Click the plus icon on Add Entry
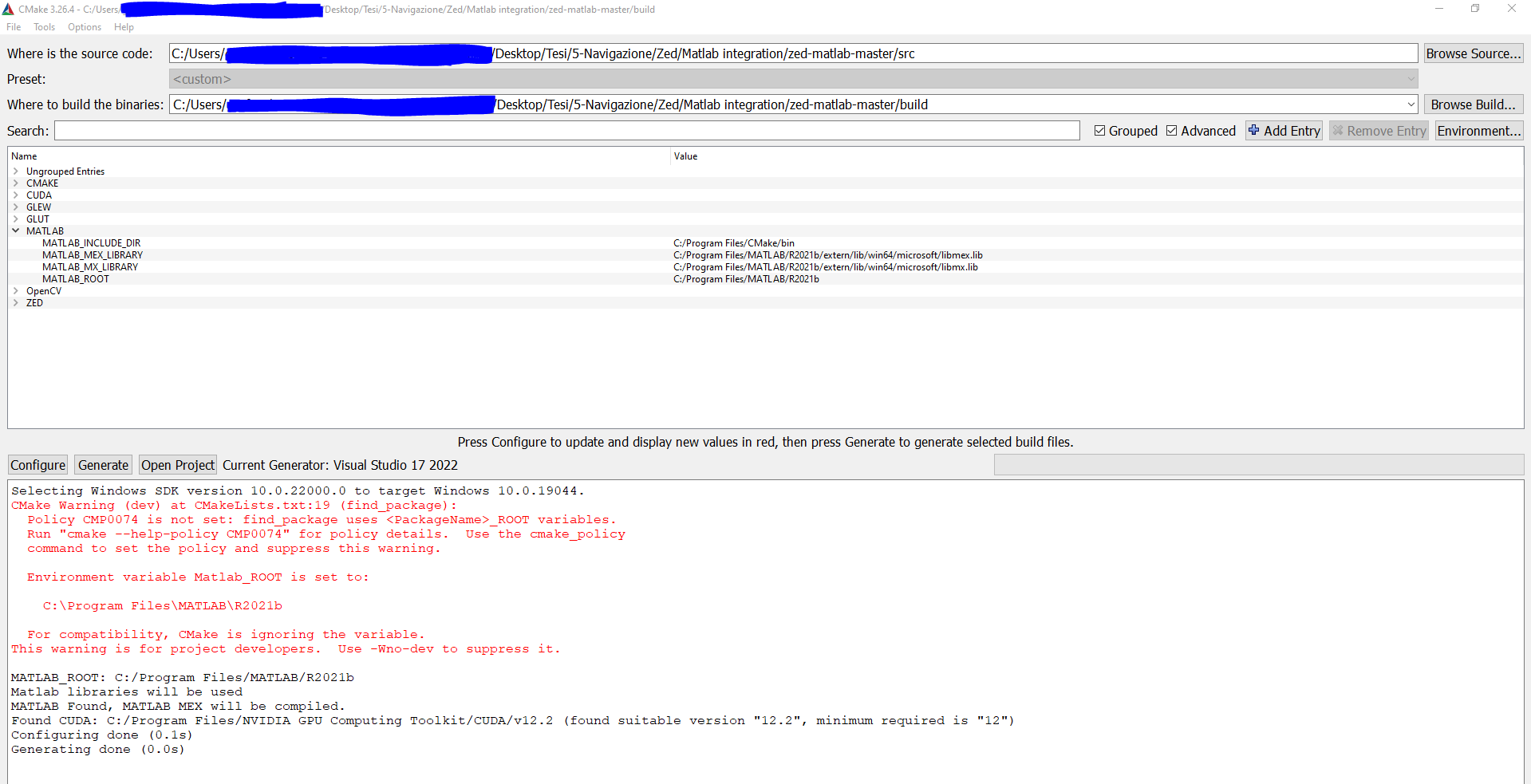This screenshot has height=784, width=1531. tap(1254, 131)
